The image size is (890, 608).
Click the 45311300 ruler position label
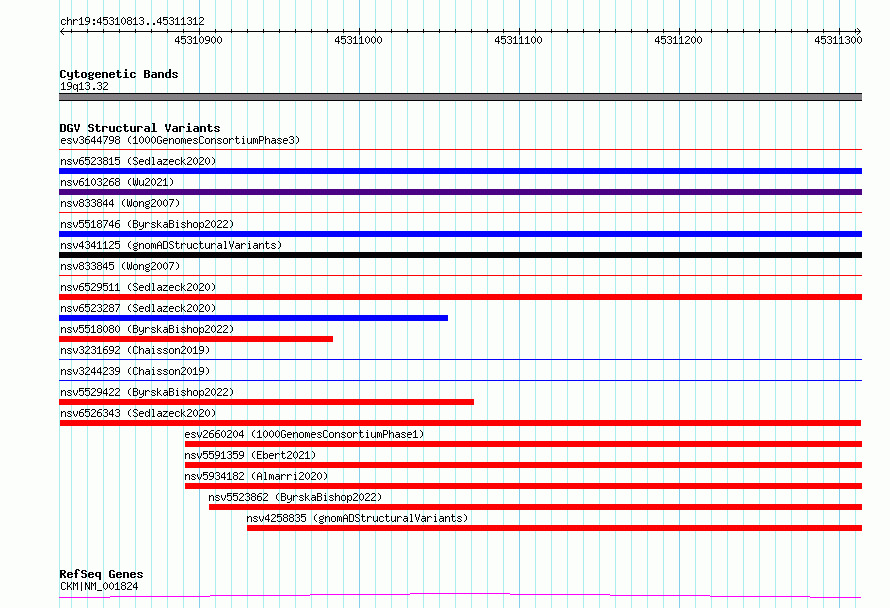coord(838,40)
